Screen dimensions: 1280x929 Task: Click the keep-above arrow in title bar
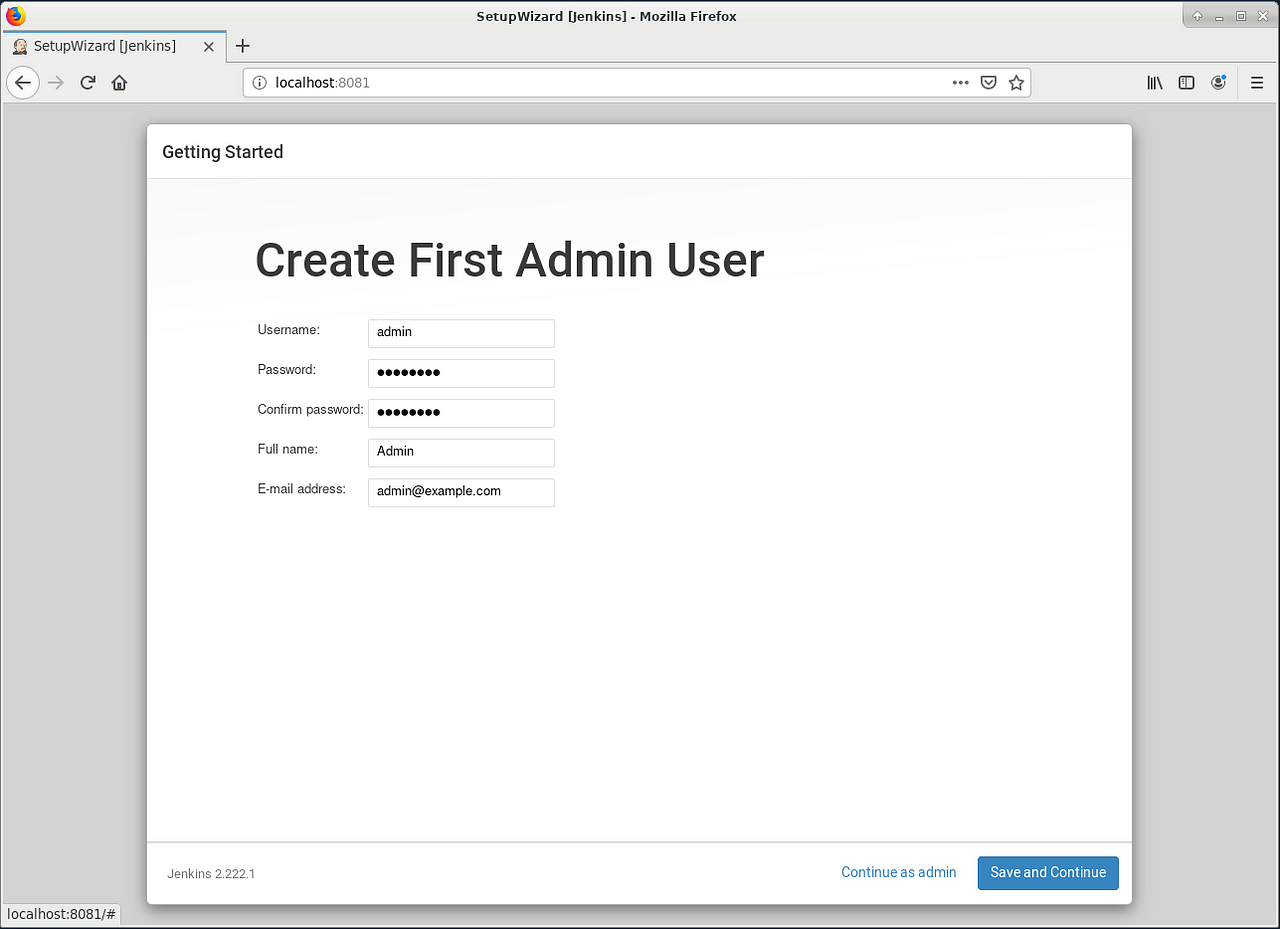pyautogui.click(x=1197, y=16)
